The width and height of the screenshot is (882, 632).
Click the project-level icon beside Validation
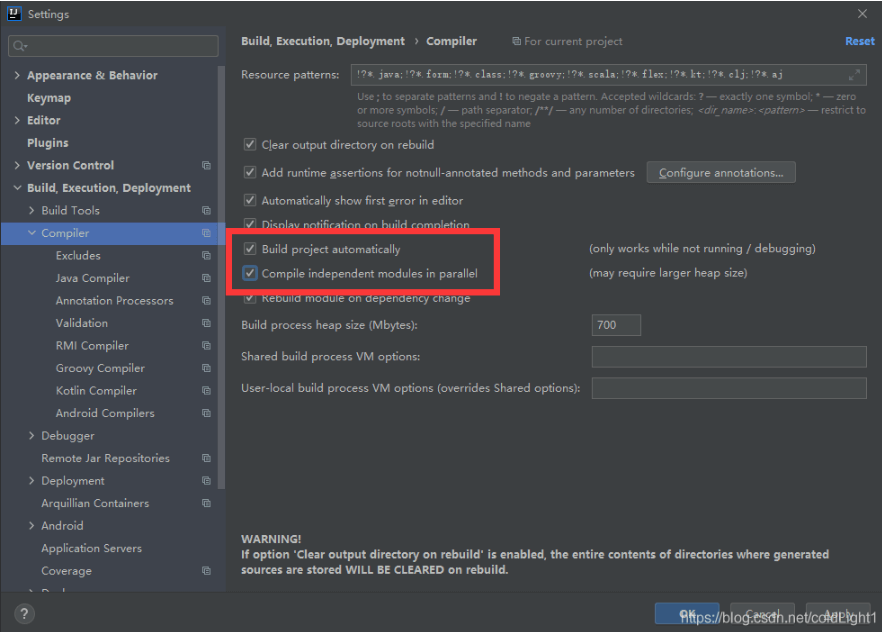click(x=206, y=323)
